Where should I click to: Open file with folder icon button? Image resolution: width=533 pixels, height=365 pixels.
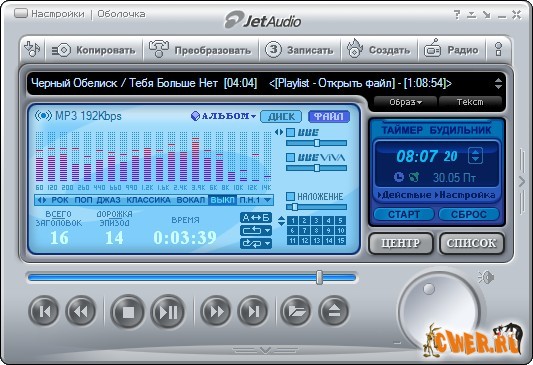pyautogui.click(x=296, y=311)
